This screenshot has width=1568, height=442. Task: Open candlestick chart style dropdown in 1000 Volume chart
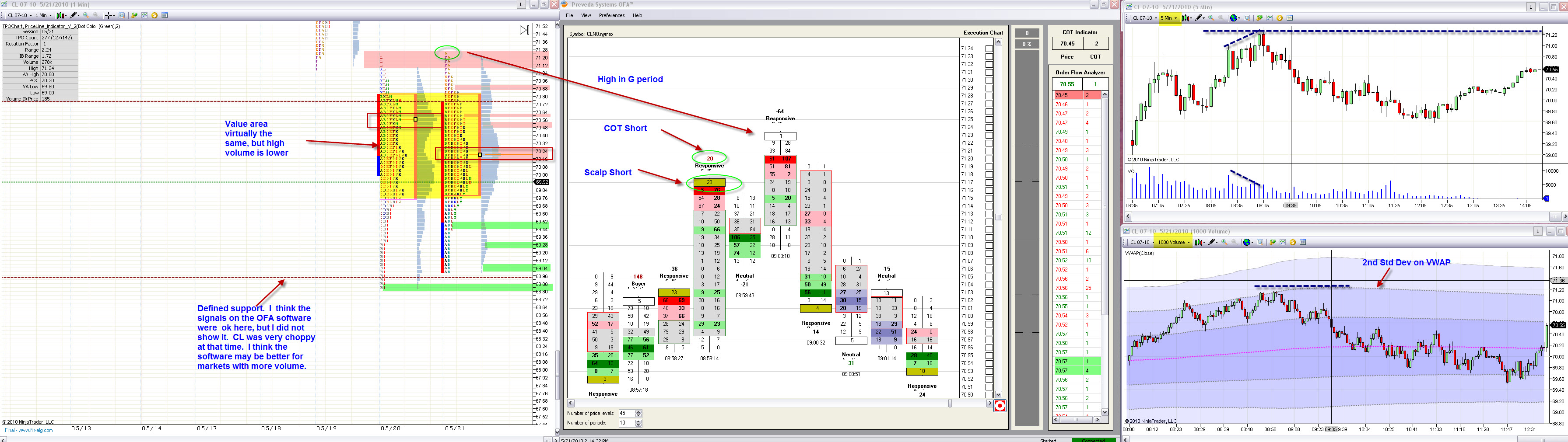coord(1200,242)
